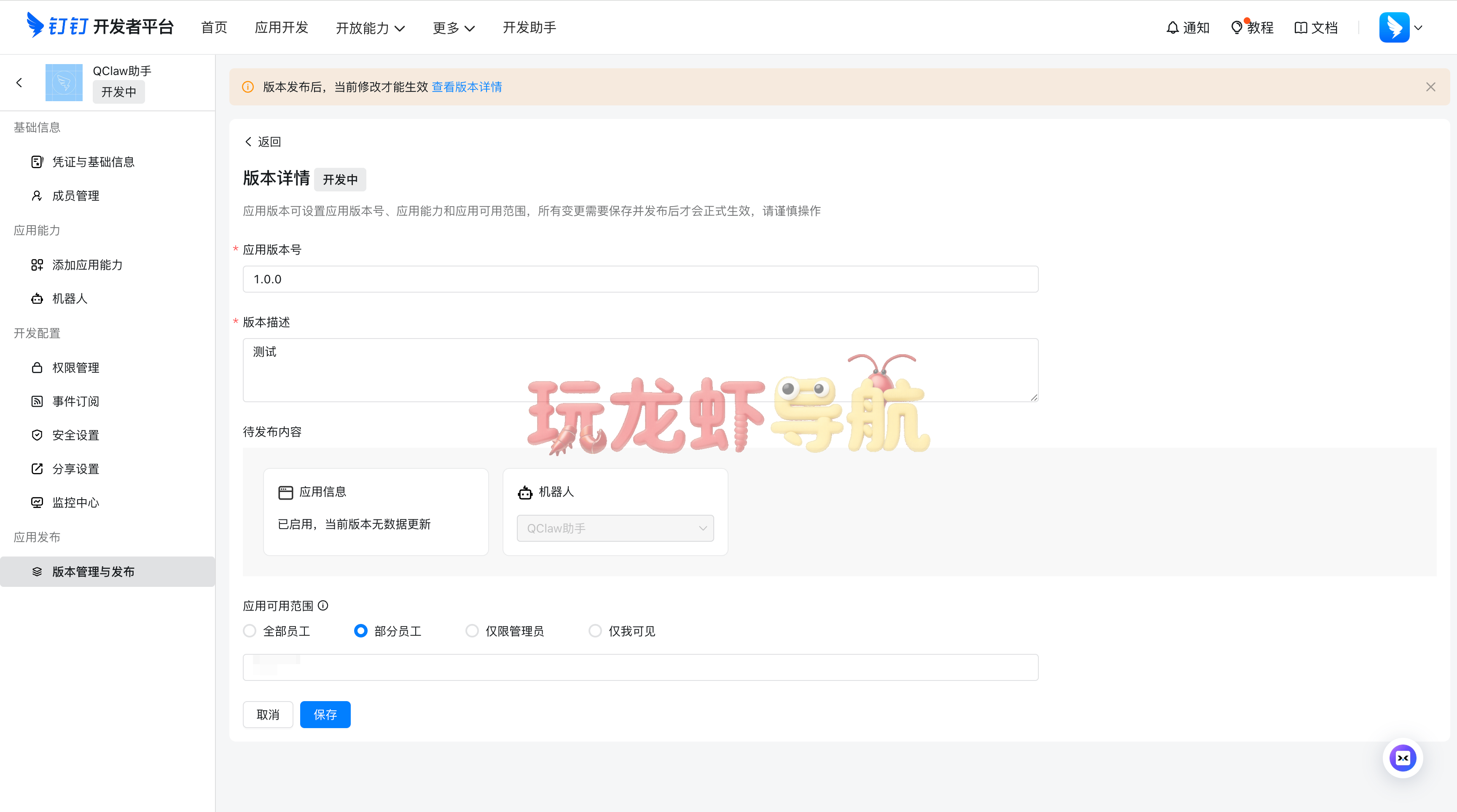The height and width of the screenshot is (812, 1457).
Task: Focus the 版本描述 text area
Action: 640,371
